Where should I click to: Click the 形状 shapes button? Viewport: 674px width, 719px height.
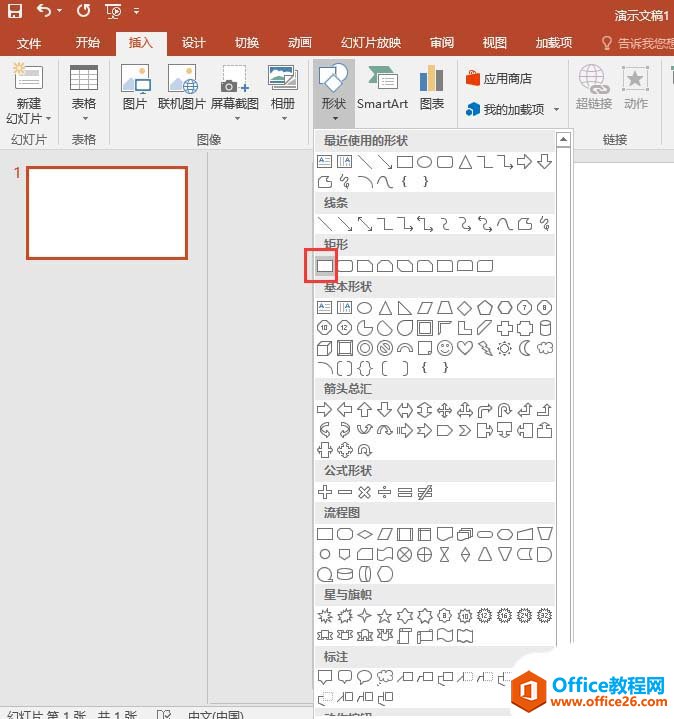(x=334, y=93)
